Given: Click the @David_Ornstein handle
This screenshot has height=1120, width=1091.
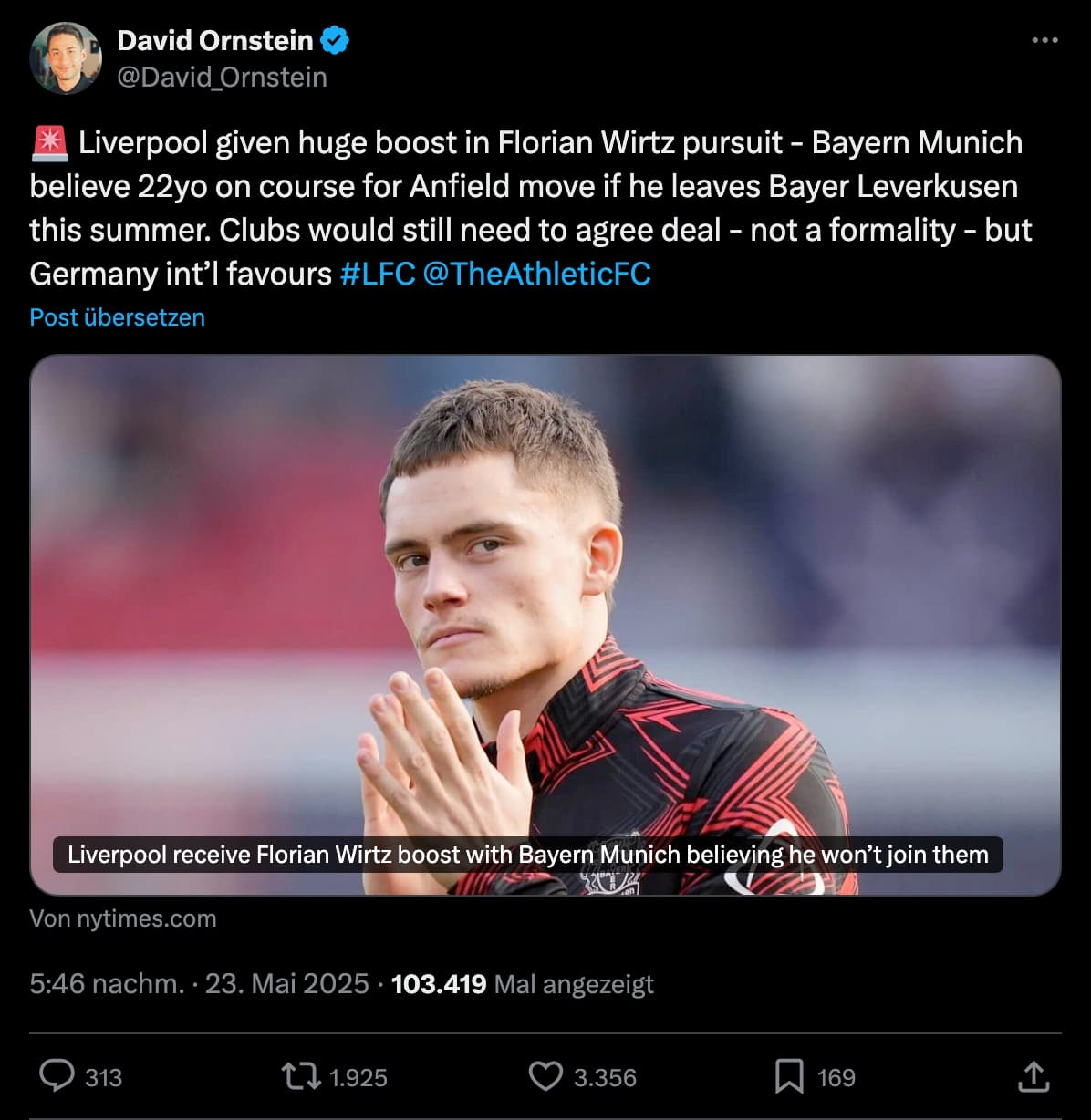Looking at the screenshot, I should pos(222,77).
